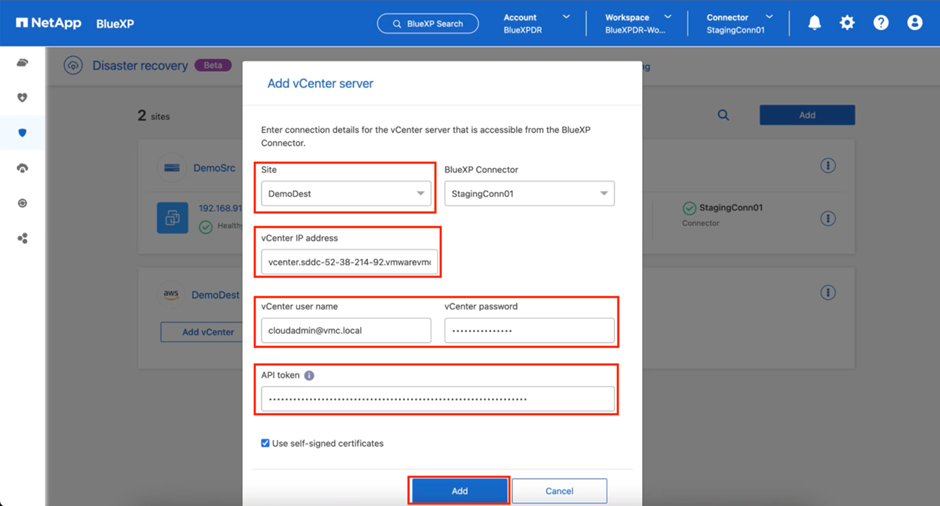Click the notifications bell icon

click(814, 22)
